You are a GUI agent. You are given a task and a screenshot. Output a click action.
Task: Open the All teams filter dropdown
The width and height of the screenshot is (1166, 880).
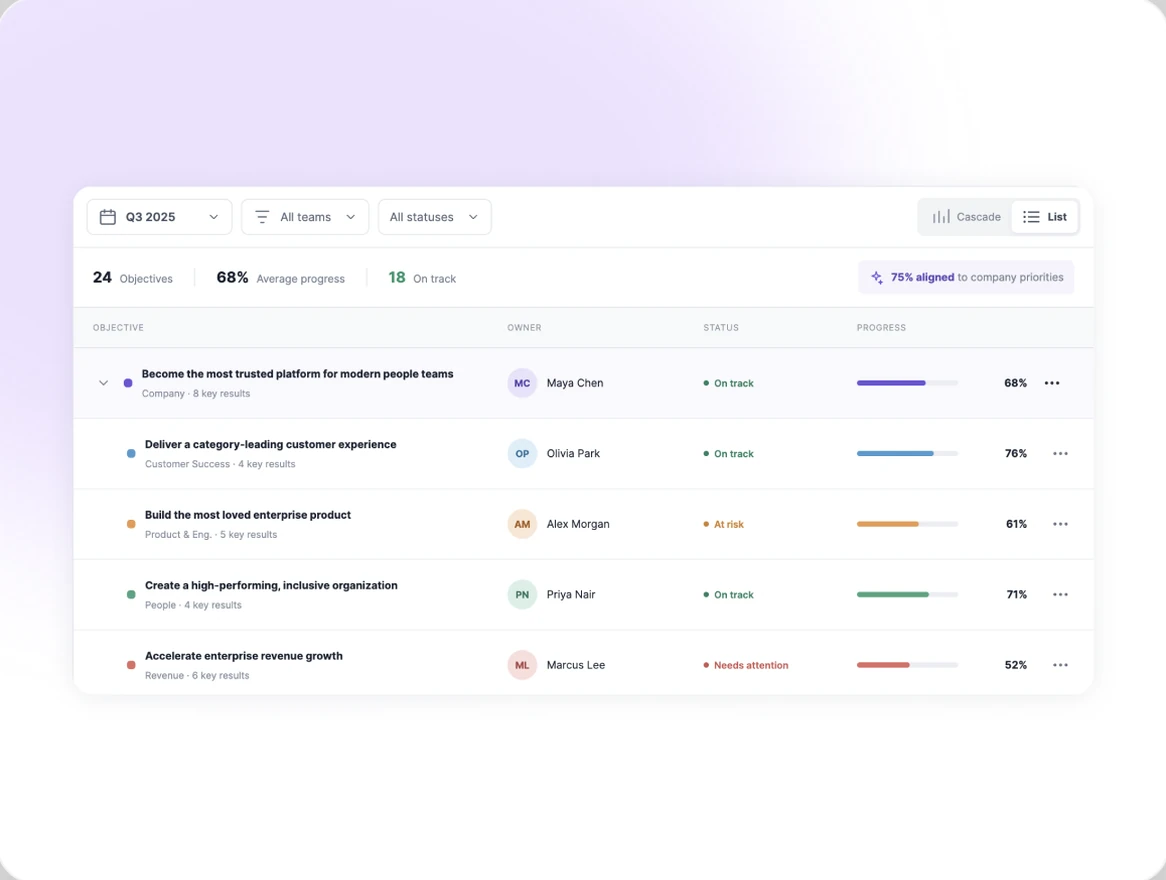[x=305, y=217]
